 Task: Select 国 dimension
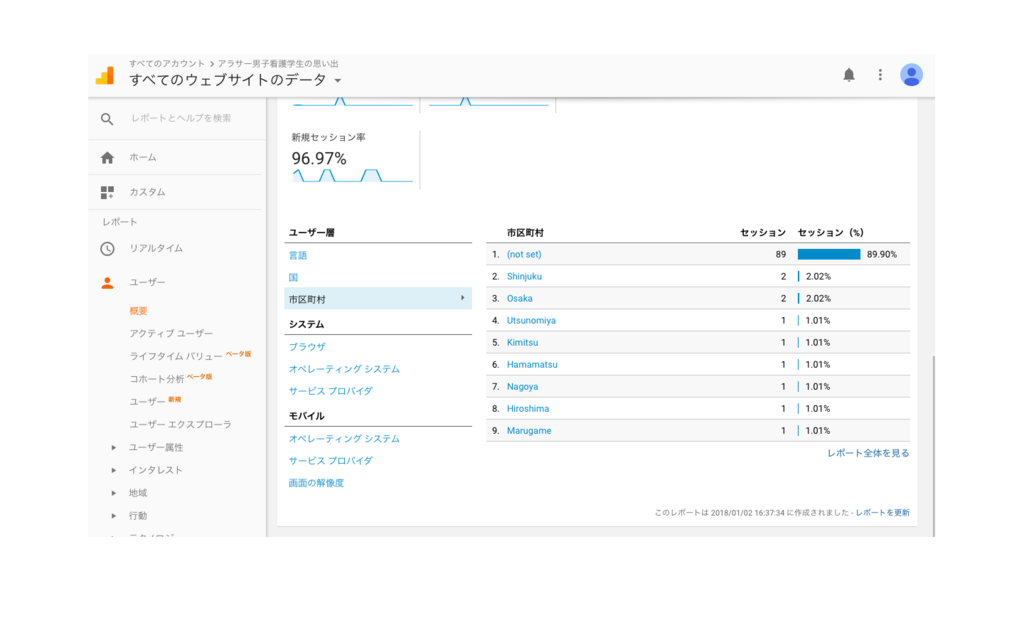(293, 278)
